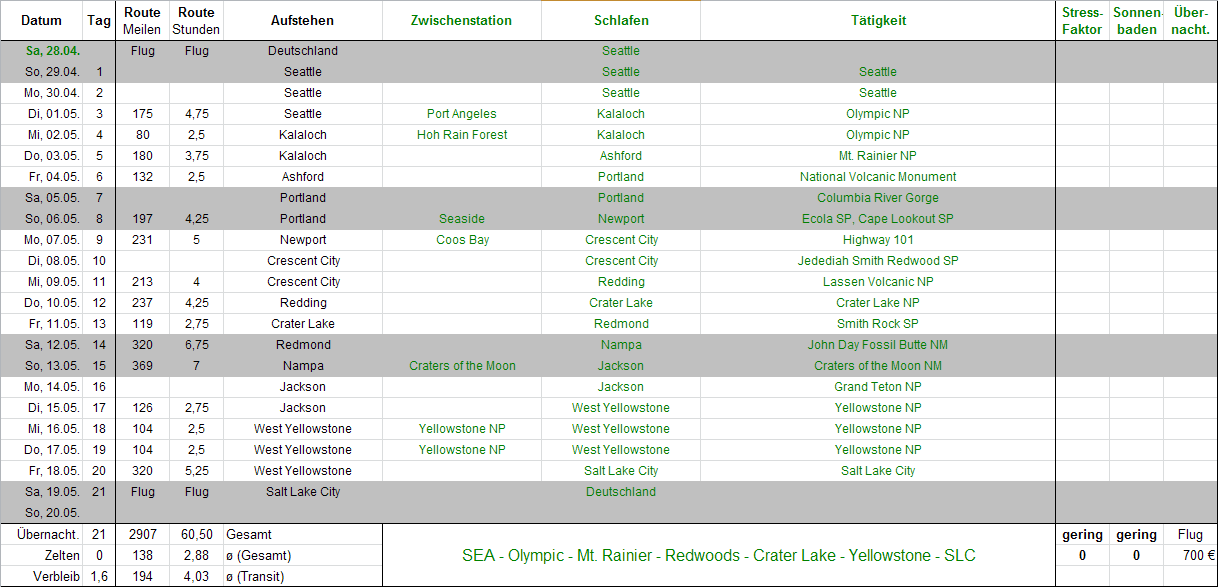Select the total miles cell 2907
Screen dimensions: 1218x587
pos(143,535)
